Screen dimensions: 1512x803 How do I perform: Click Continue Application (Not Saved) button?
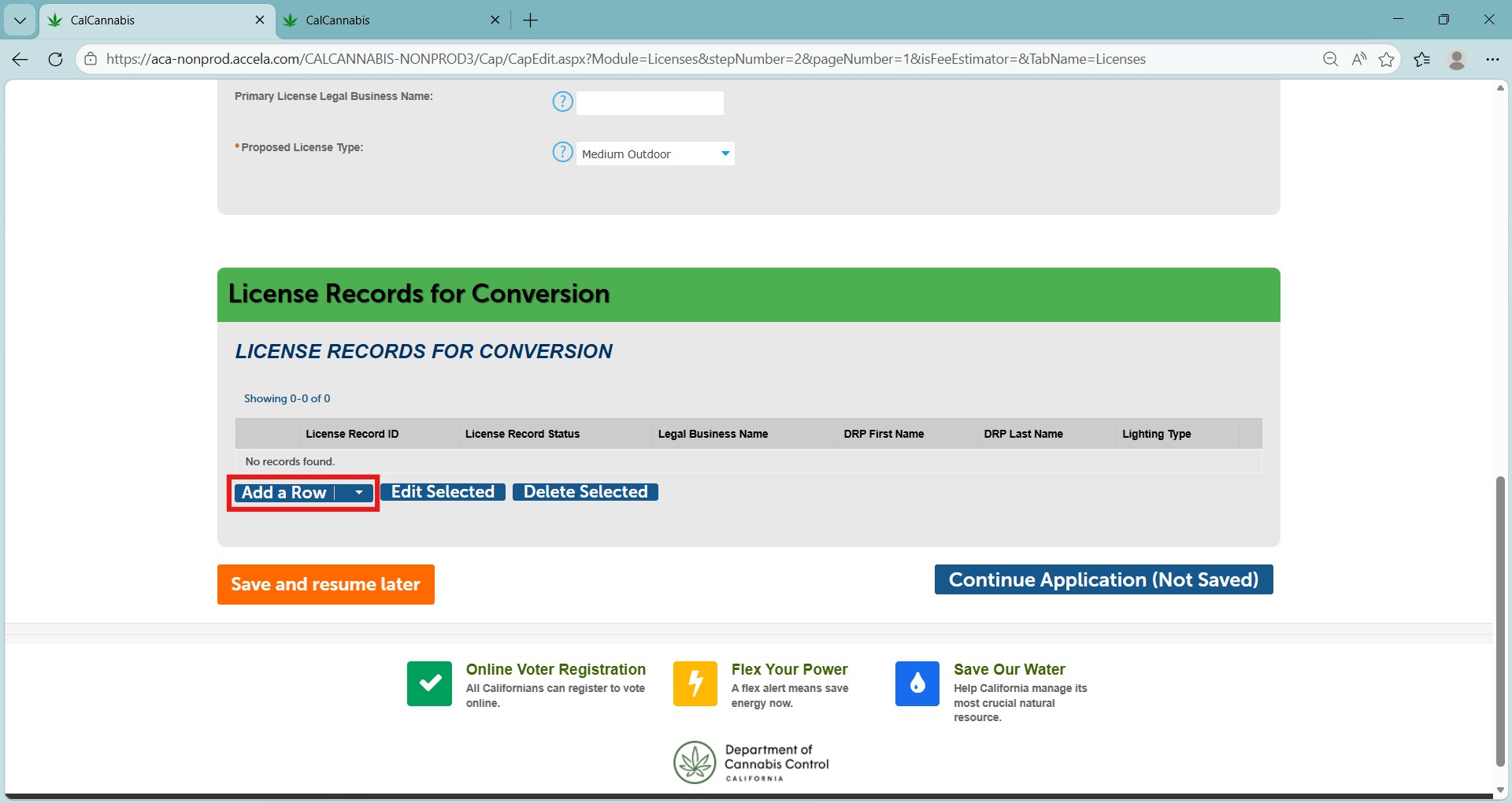click(x=1103, y=579)
